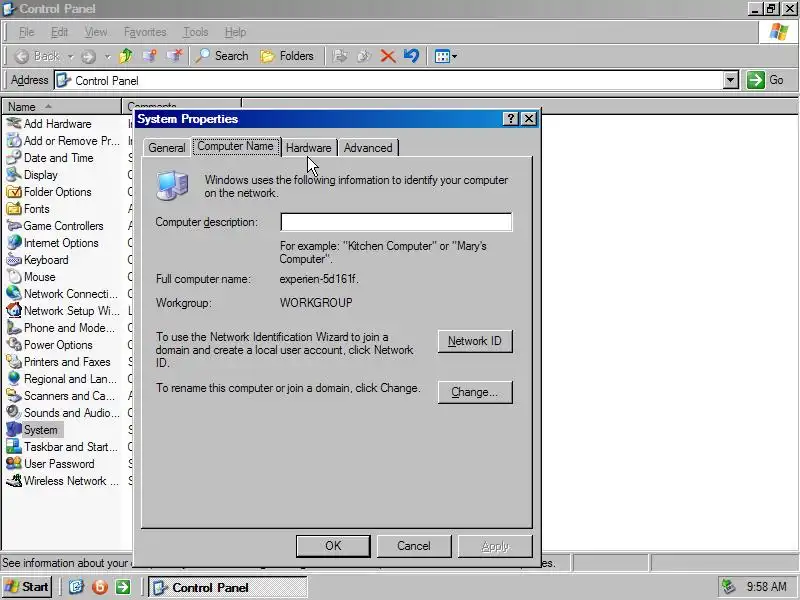
Task: Click the Change... button
Action: tap(475, 392)
